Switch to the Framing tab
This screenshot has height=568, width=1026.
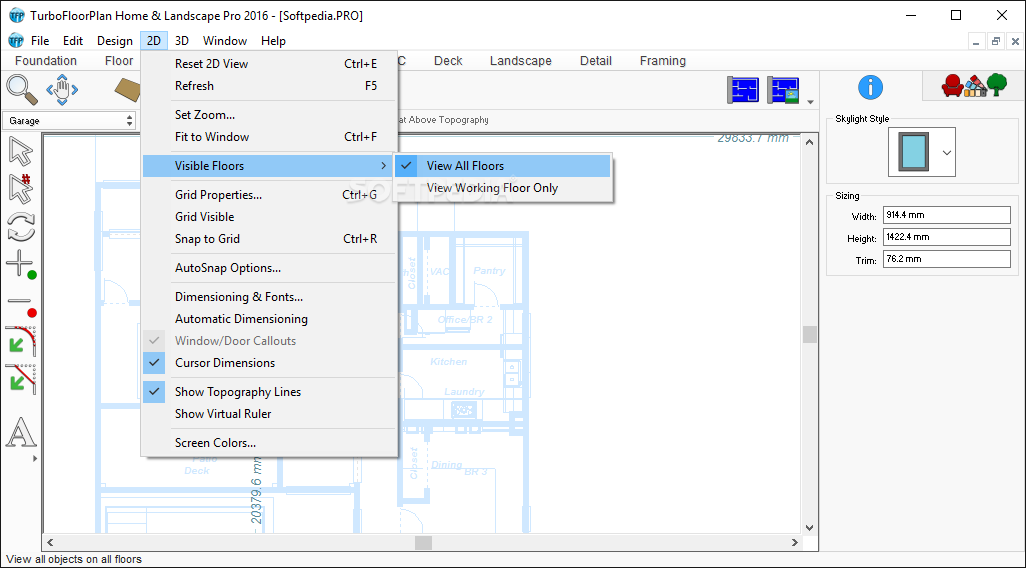(663, 61)
